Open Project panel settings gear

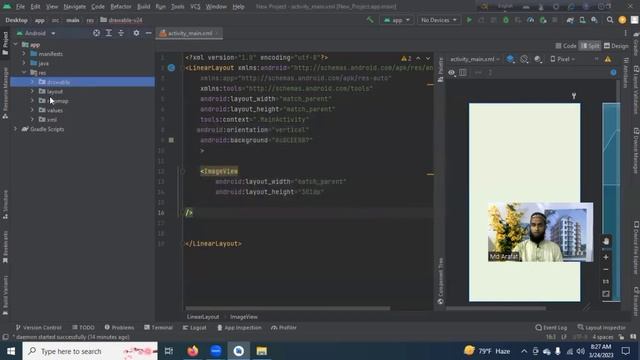point(136,33)
